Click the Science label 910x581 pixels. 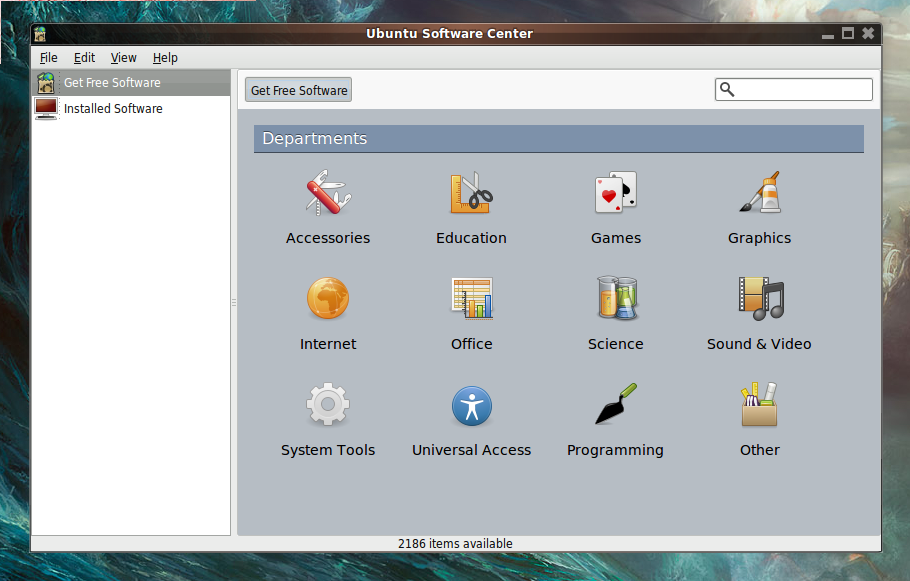(x=616, y=344)
